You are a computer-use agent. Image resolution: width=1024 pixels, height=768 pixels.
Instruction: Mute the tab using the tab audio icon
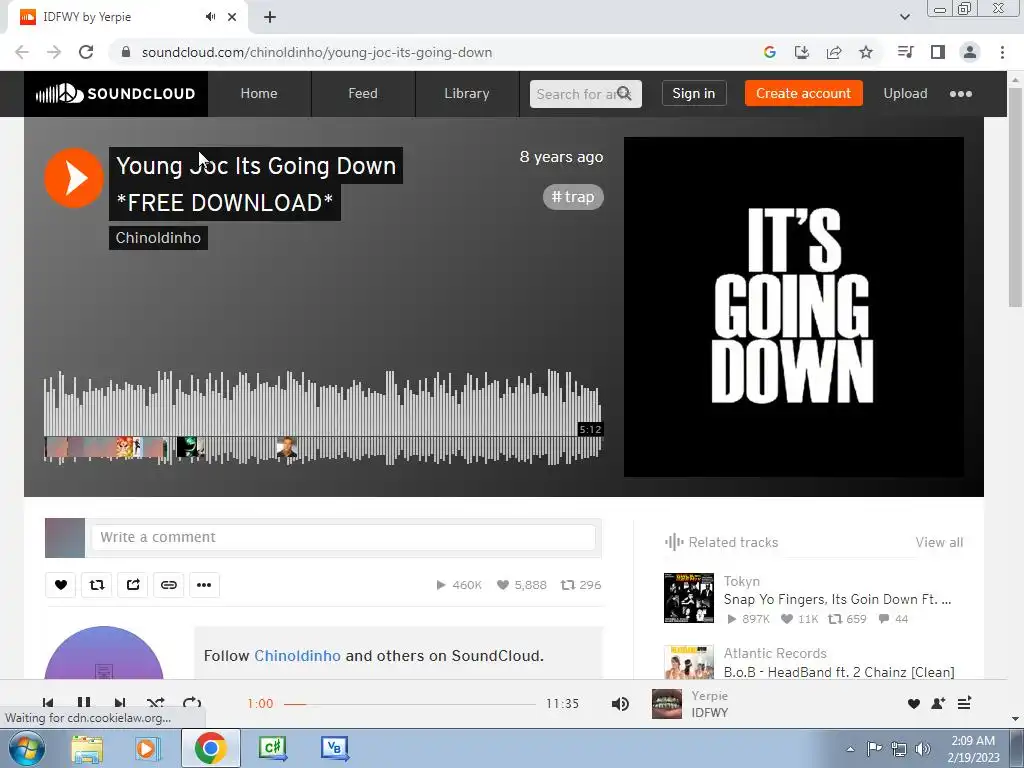coord(210,17)
